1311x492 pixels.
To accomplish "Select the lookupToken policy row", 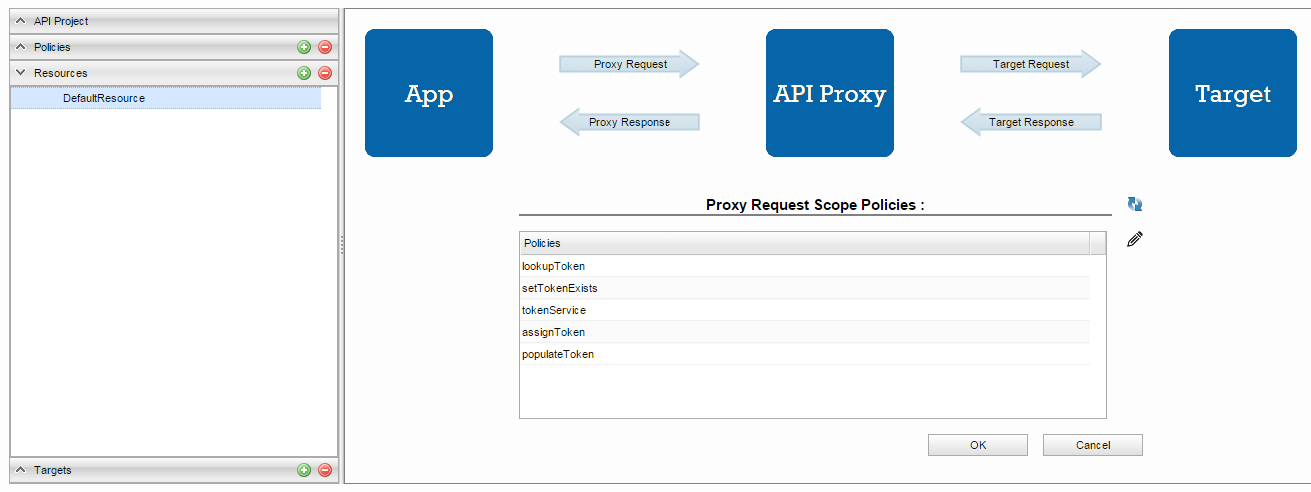I will (x=805, y=266).
